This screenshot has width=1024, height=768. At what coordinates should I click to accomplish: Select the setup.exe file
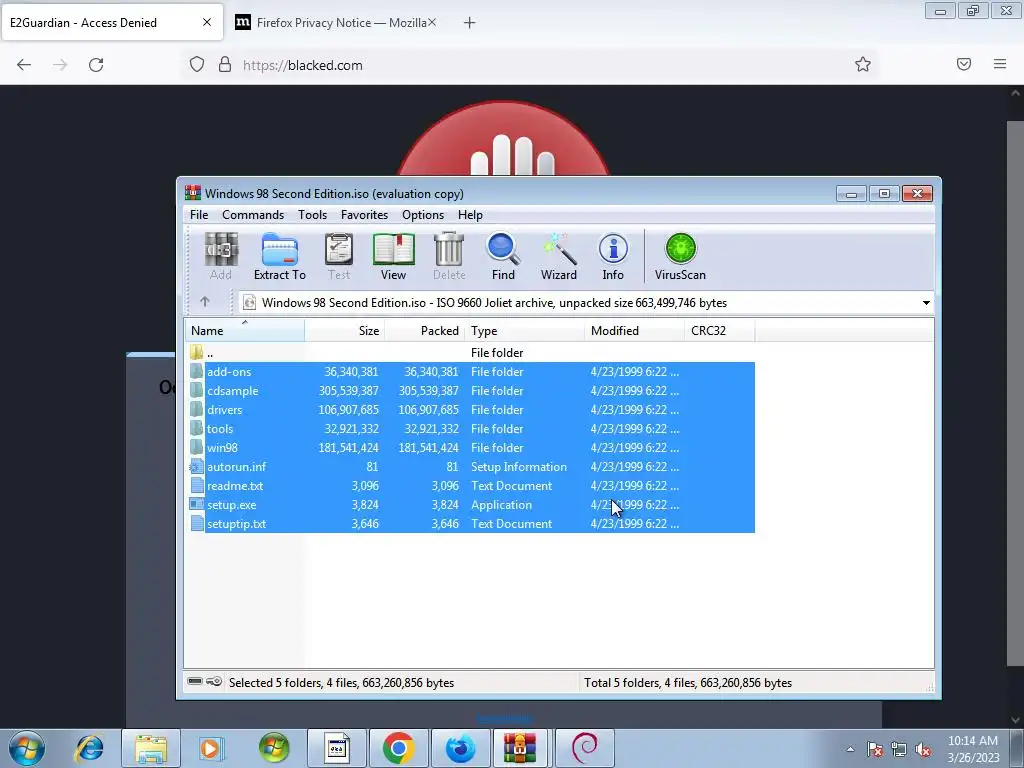coord(470,504)
